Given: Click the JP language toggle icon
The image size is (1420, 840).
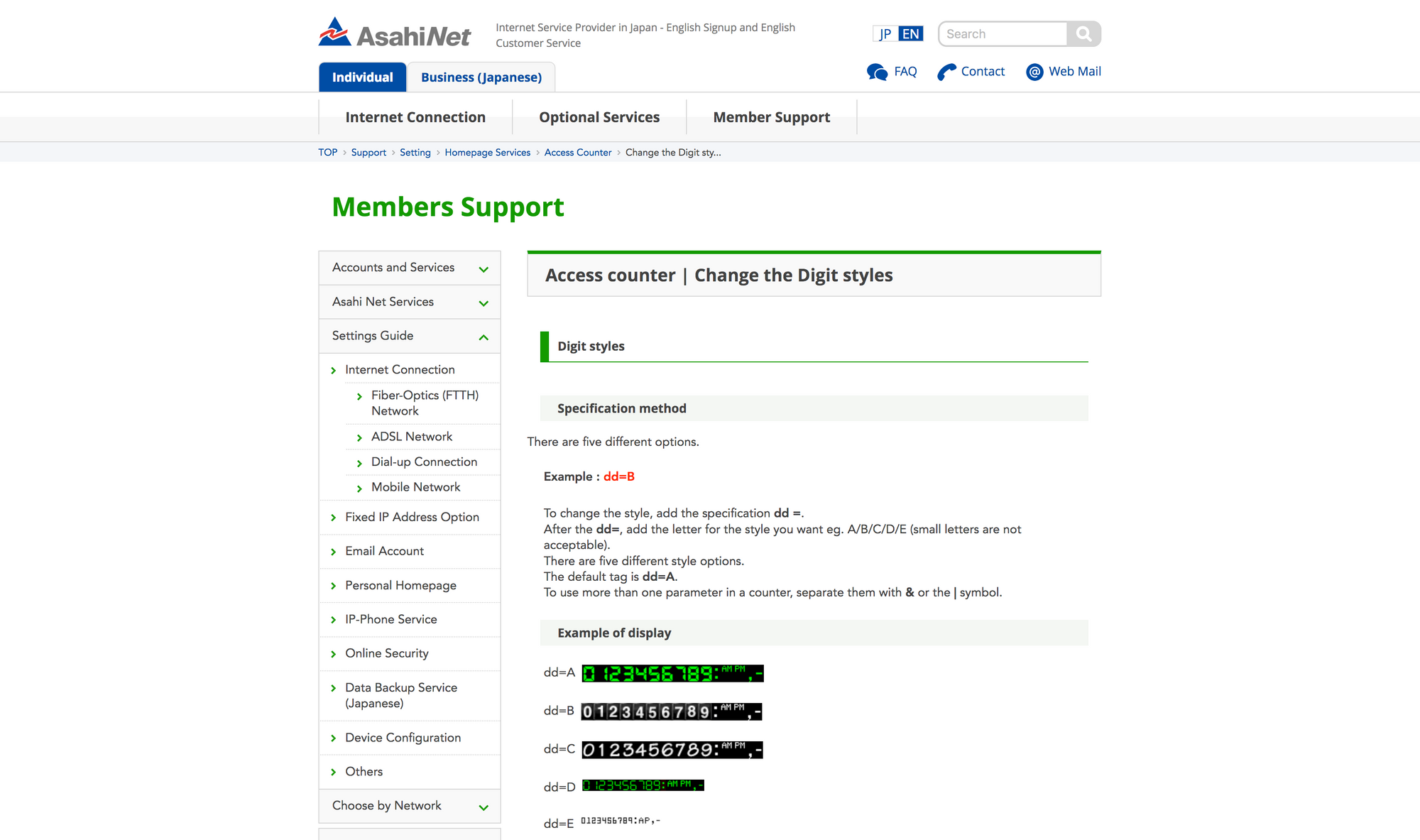Looking at the screenshot, I should [881, 34].
